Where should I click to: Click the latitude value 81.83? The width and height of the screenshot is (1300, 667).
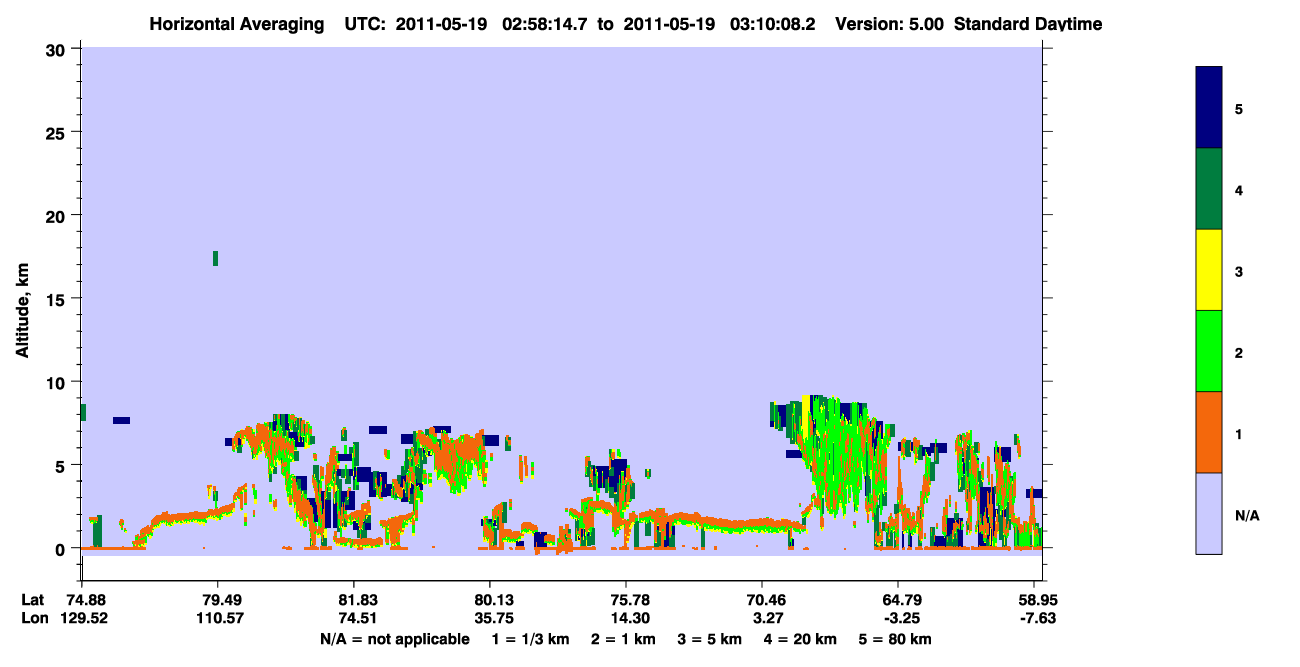354,600
